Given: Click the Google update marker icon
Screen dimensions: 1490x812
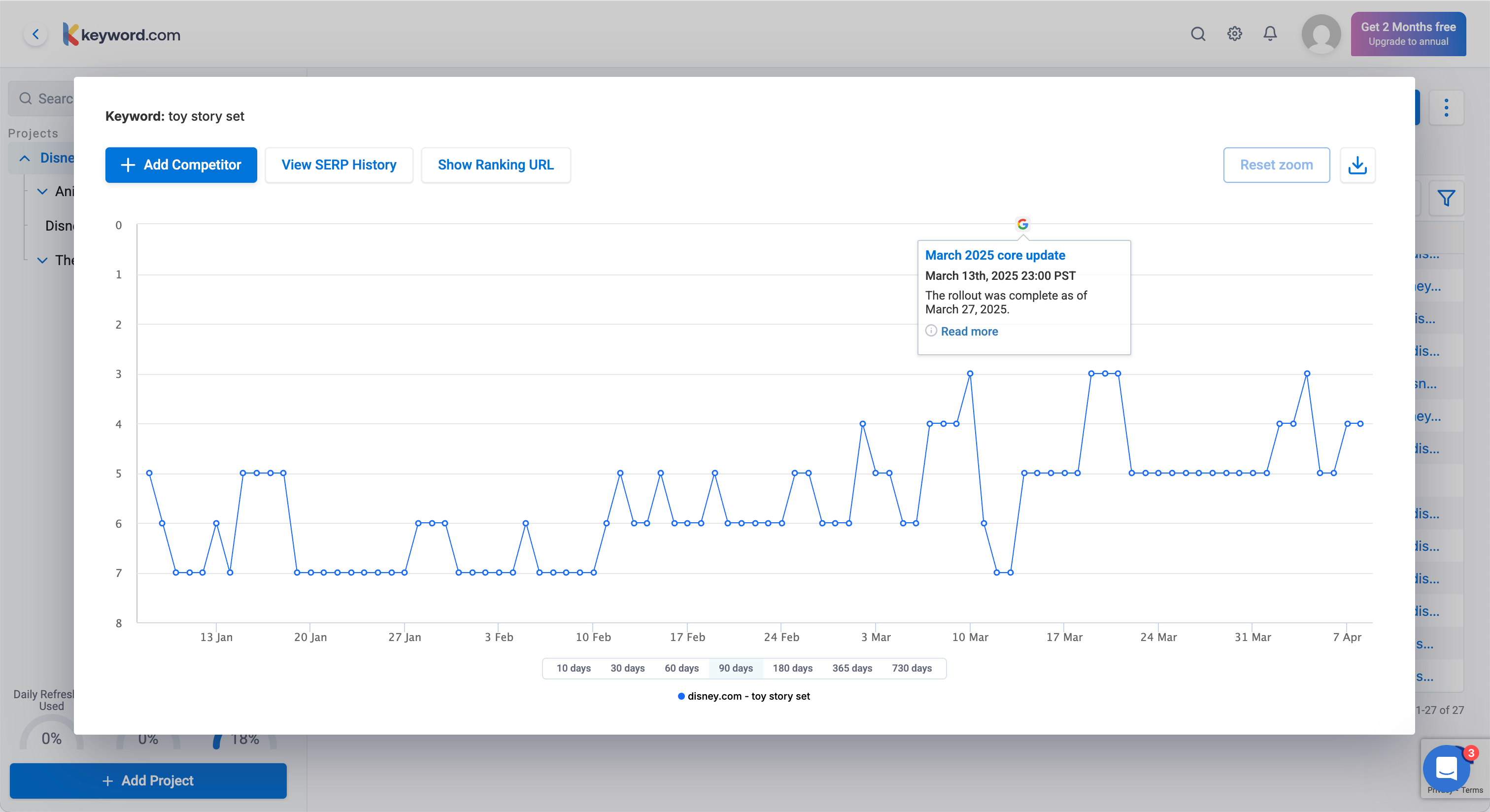Looking at the screenshot, I should coord(1022,224).
